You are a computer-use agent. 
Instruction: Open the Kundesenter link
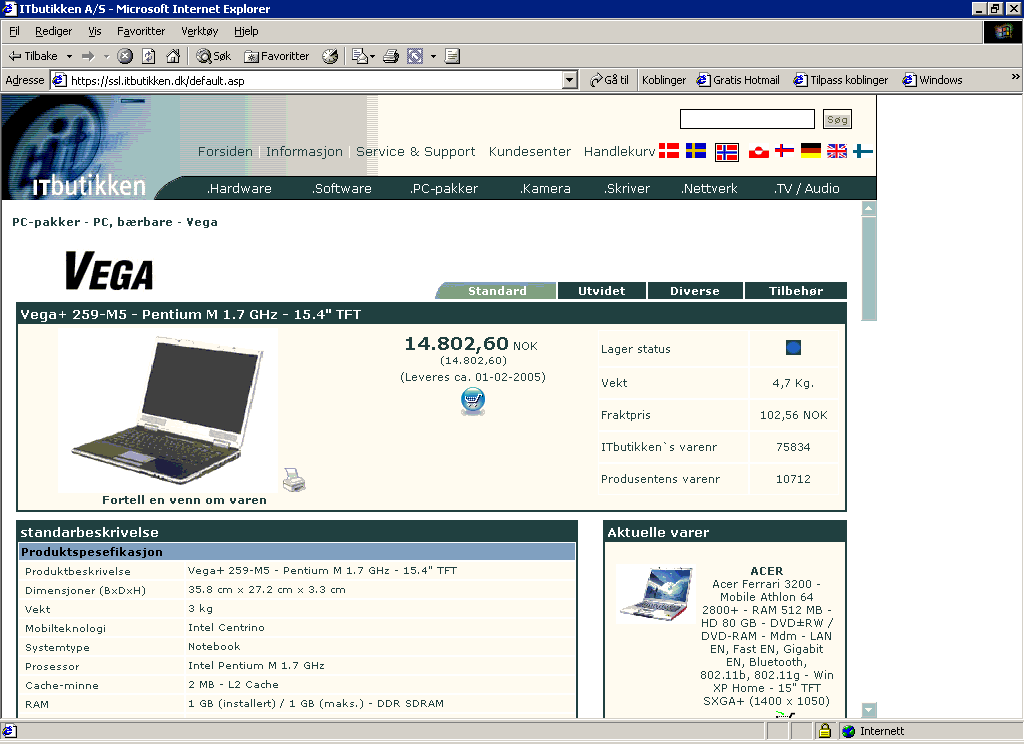click(x=530, y=152)
